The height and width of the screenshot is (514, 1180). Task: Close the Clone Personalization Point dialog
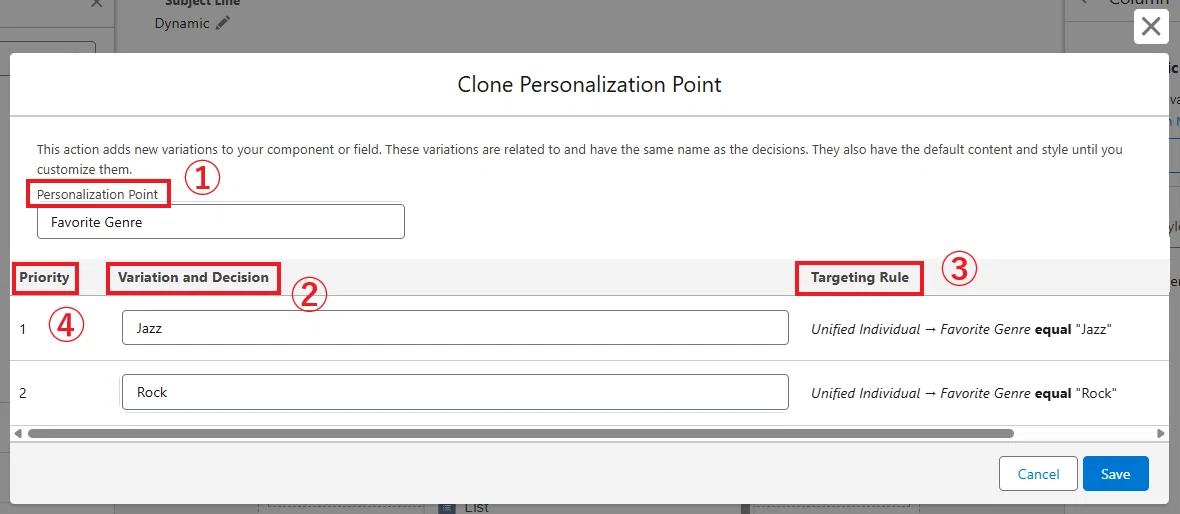coord(1151,27)
